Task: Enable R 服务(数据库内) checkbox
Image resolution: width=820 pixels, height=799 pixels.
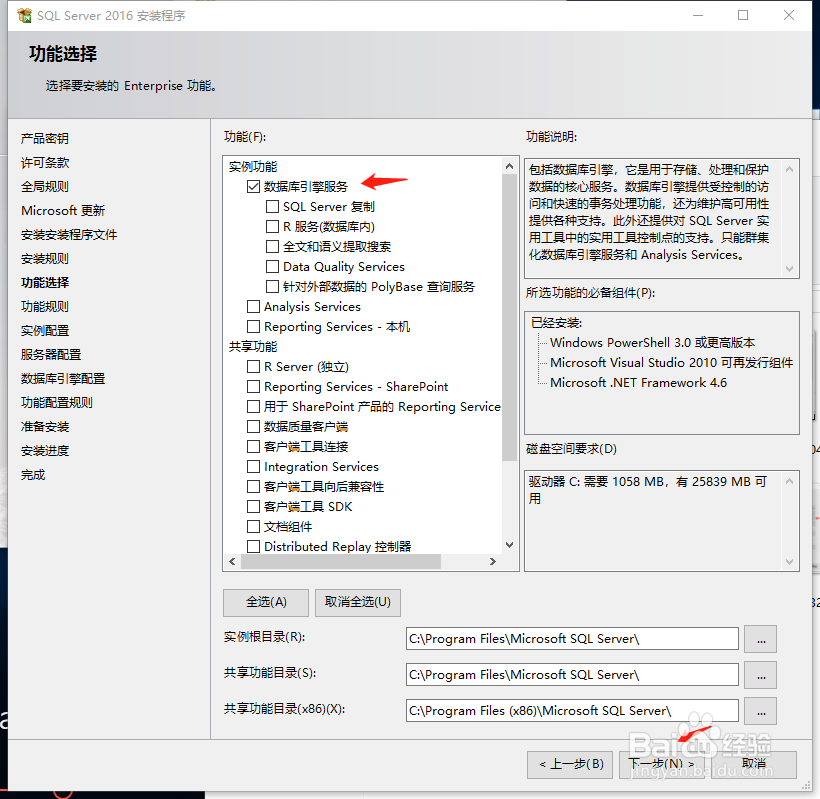Action: [x=272, y=226]
